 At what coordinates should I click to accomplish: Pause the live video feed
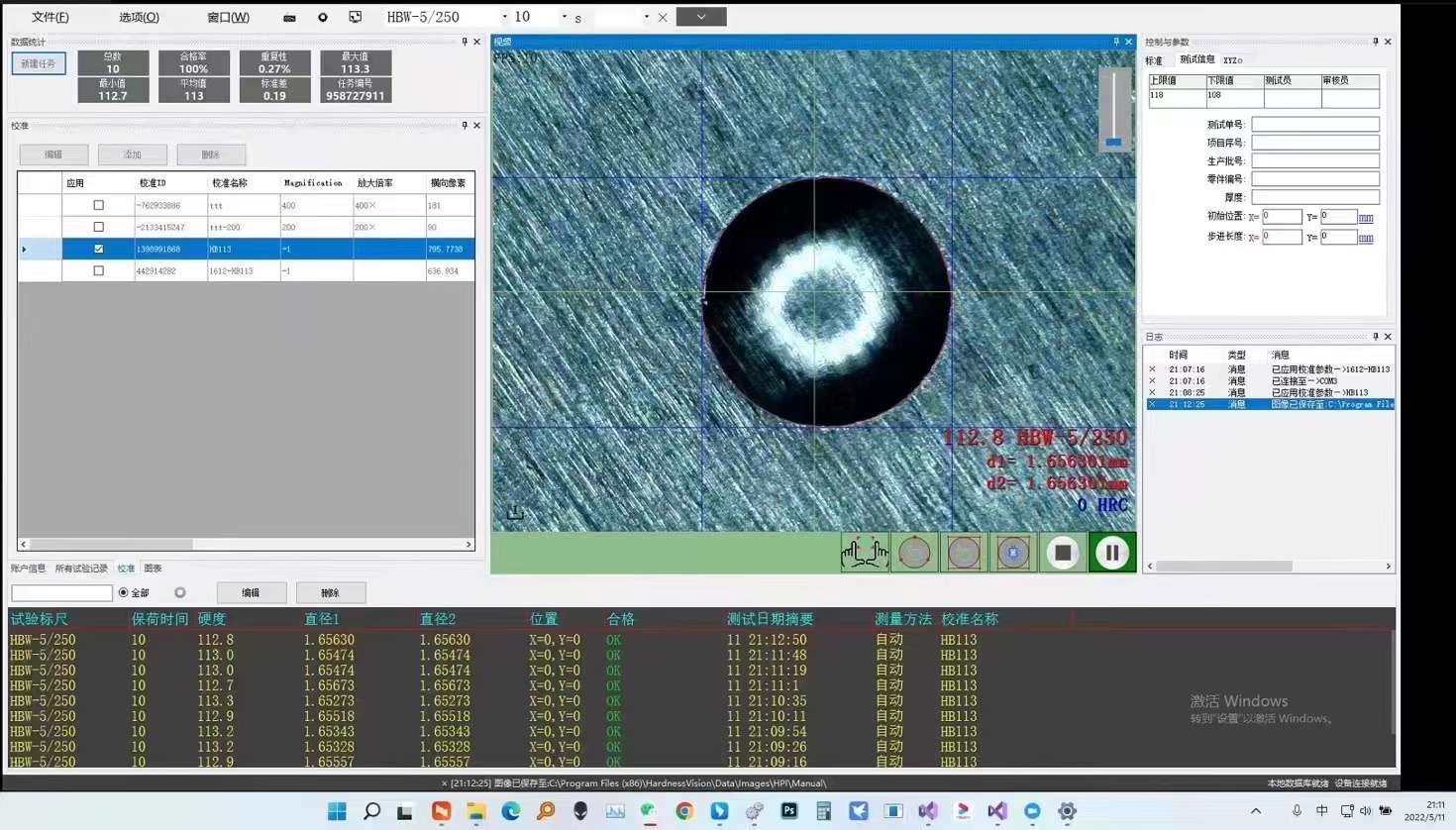(1111, 553)
